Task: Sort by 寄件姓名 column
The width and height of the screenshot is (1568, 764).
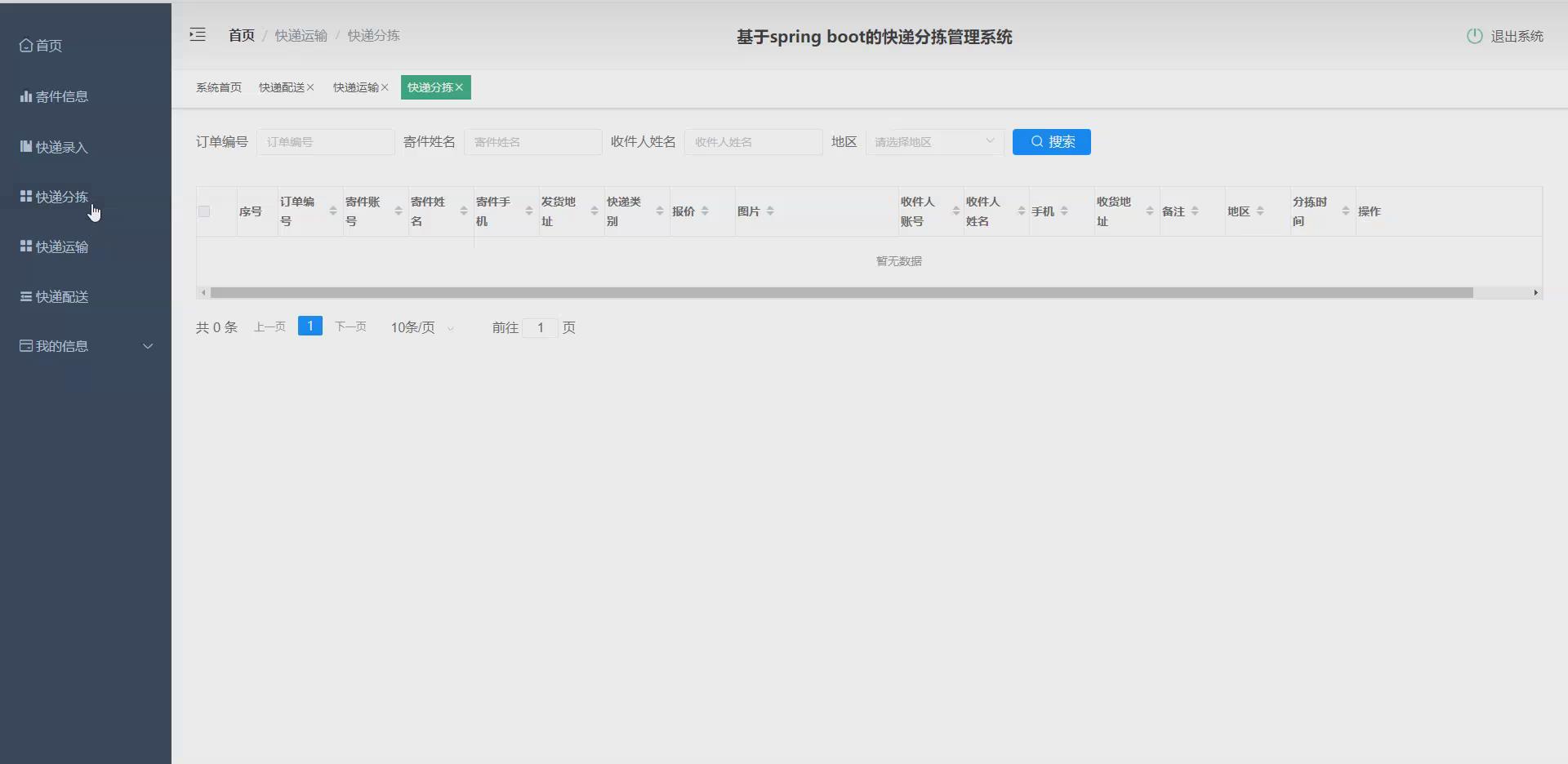Action: click(464, 211)
